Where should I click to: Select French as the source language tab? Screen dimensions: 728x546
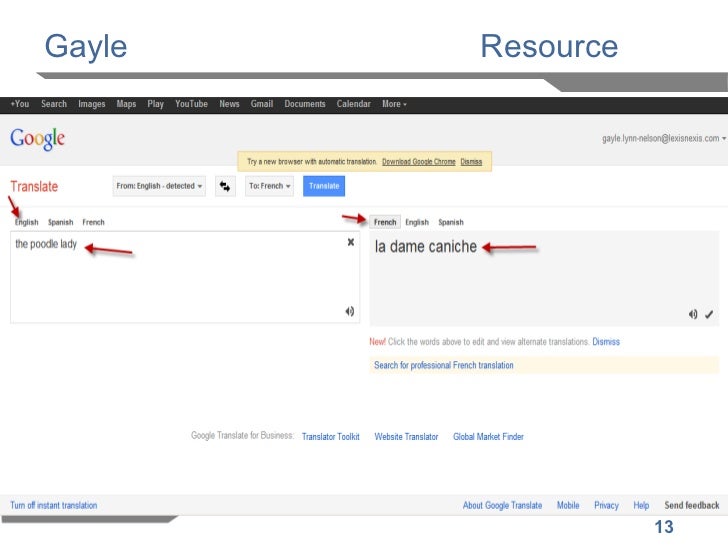click(93, 222)
